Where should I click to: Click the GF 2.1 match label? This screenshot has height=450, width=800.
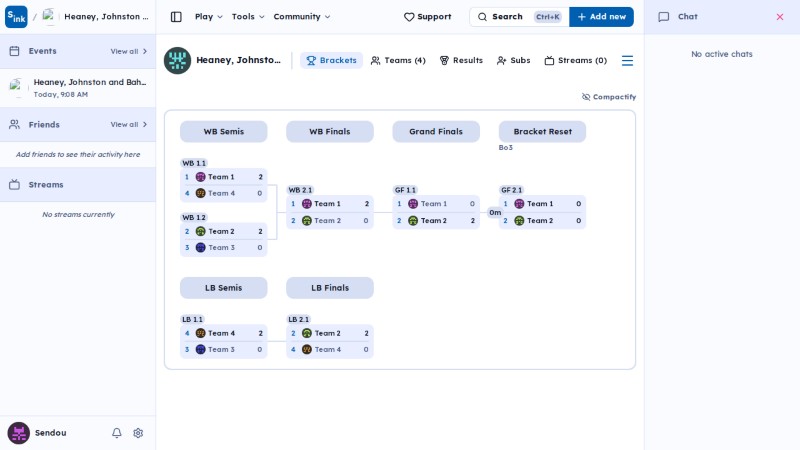pyautogui.click(x=512, y=190)
